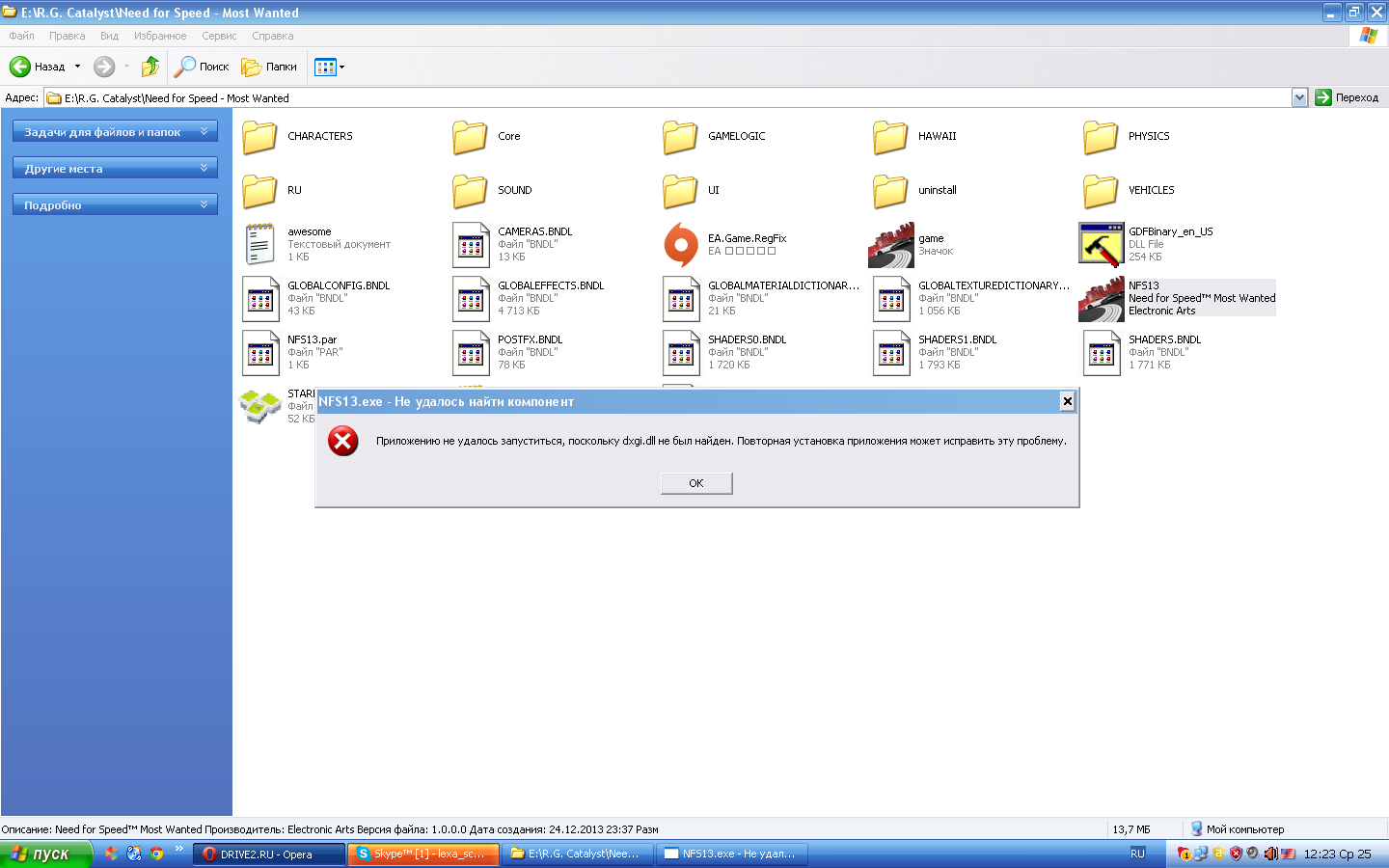1389x868 pixels.
Task: Expand quick launch chevron on taskbar
Action: (178, 850)
